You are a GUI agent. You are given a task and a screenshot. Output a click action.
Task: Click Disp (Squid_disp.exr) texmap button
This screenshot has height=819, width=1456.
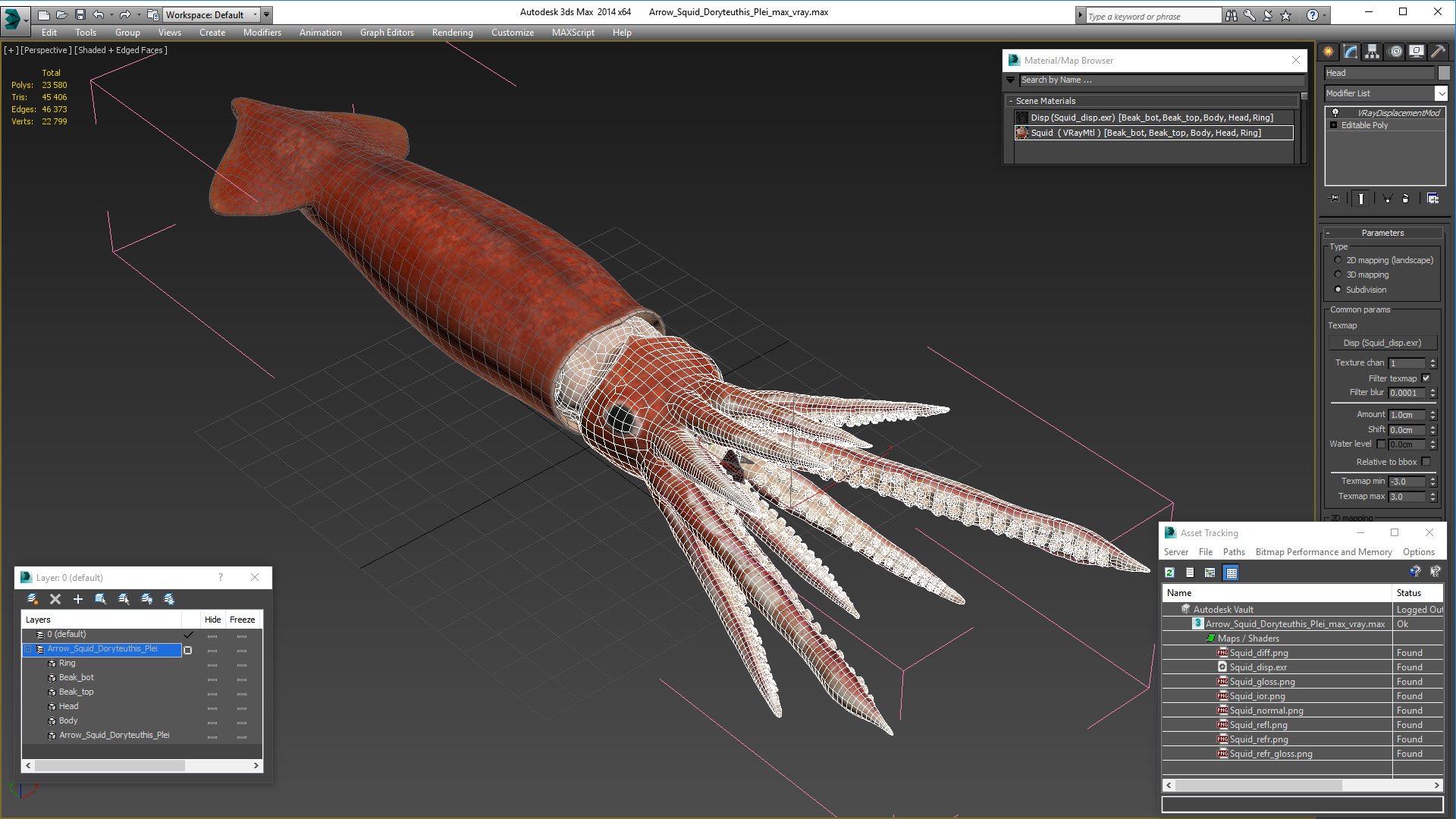1382,343
